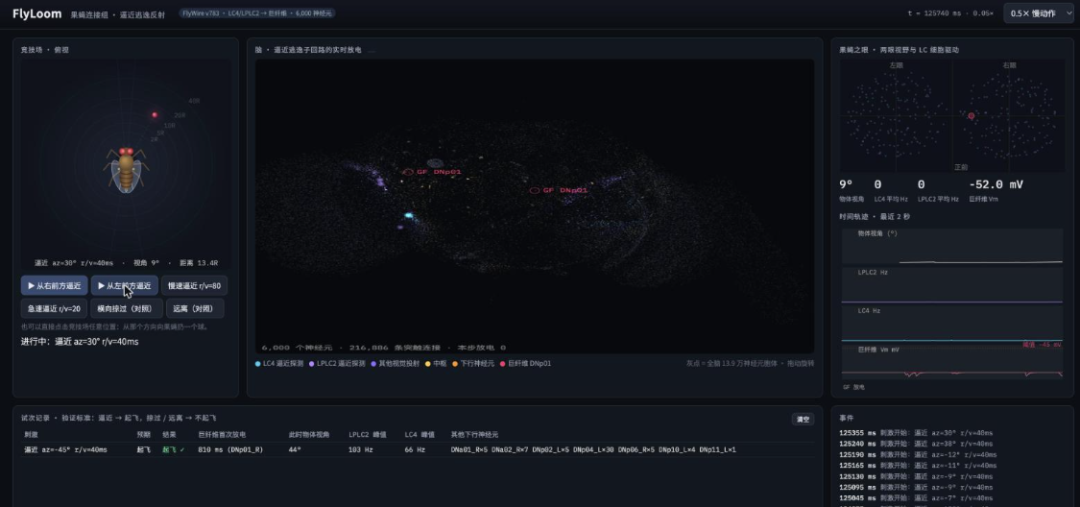Viewport: 1080px width, 507px height.
Task: Start the 从左前方逼近 stimulus
Action: point(125,285)
